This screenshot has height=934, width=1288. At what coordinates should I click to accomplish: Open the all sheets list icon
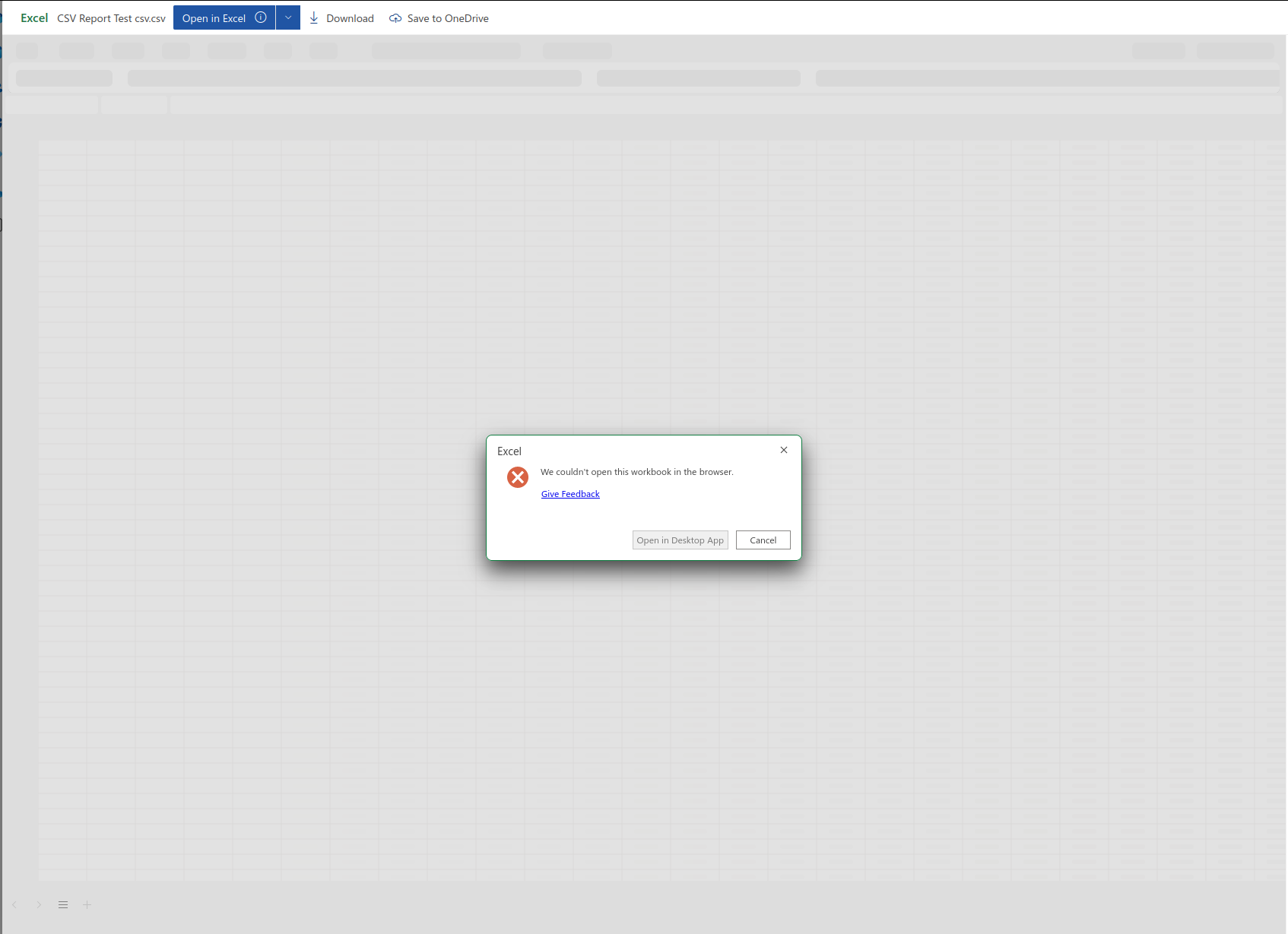63,904
